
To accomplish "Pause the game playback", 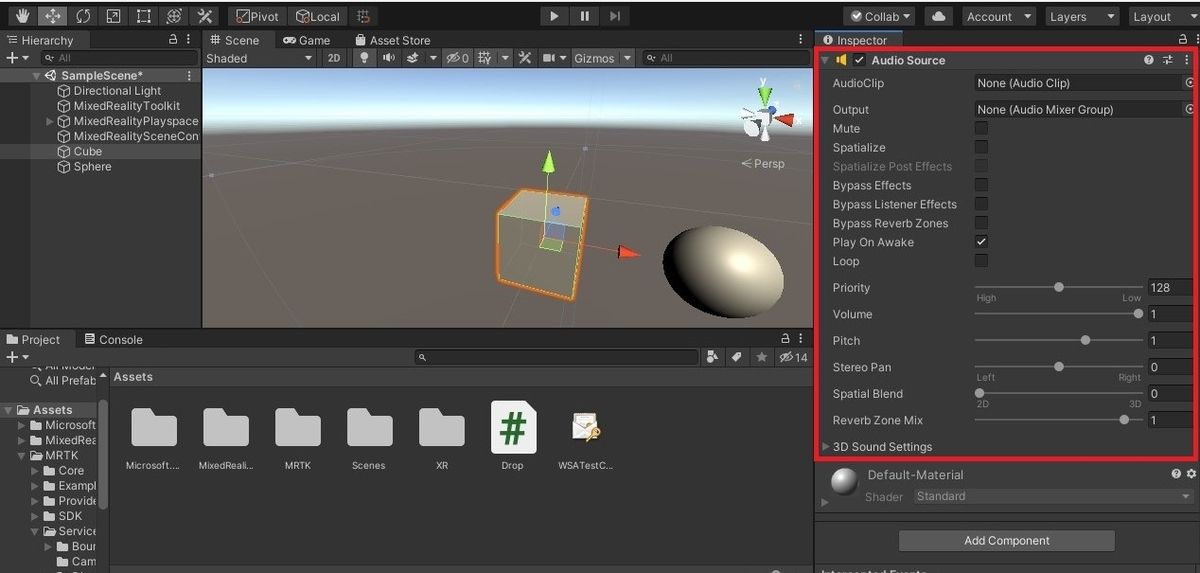I will point(584,16).
